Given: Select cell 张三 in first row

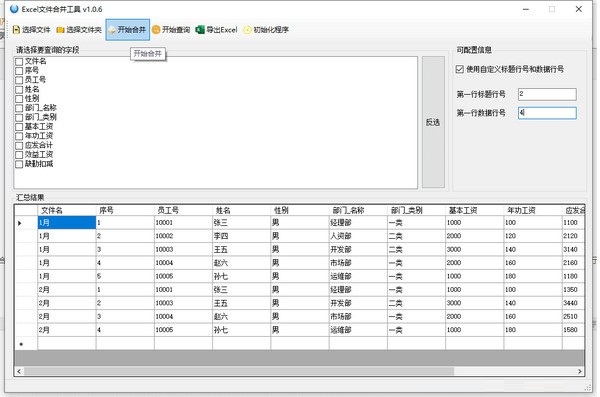Looking at the screenshot, I should (x=241, y=223).
